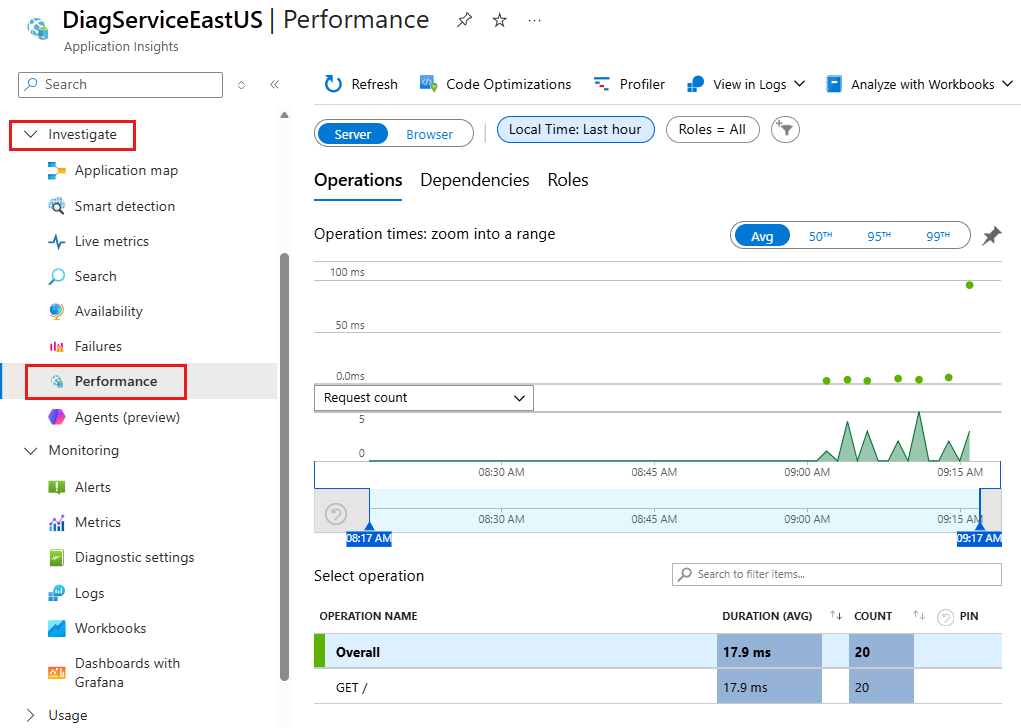Click the Search magnifier icon in Investigate
The width and height of the screenshot is (1021, 728).
57,277
